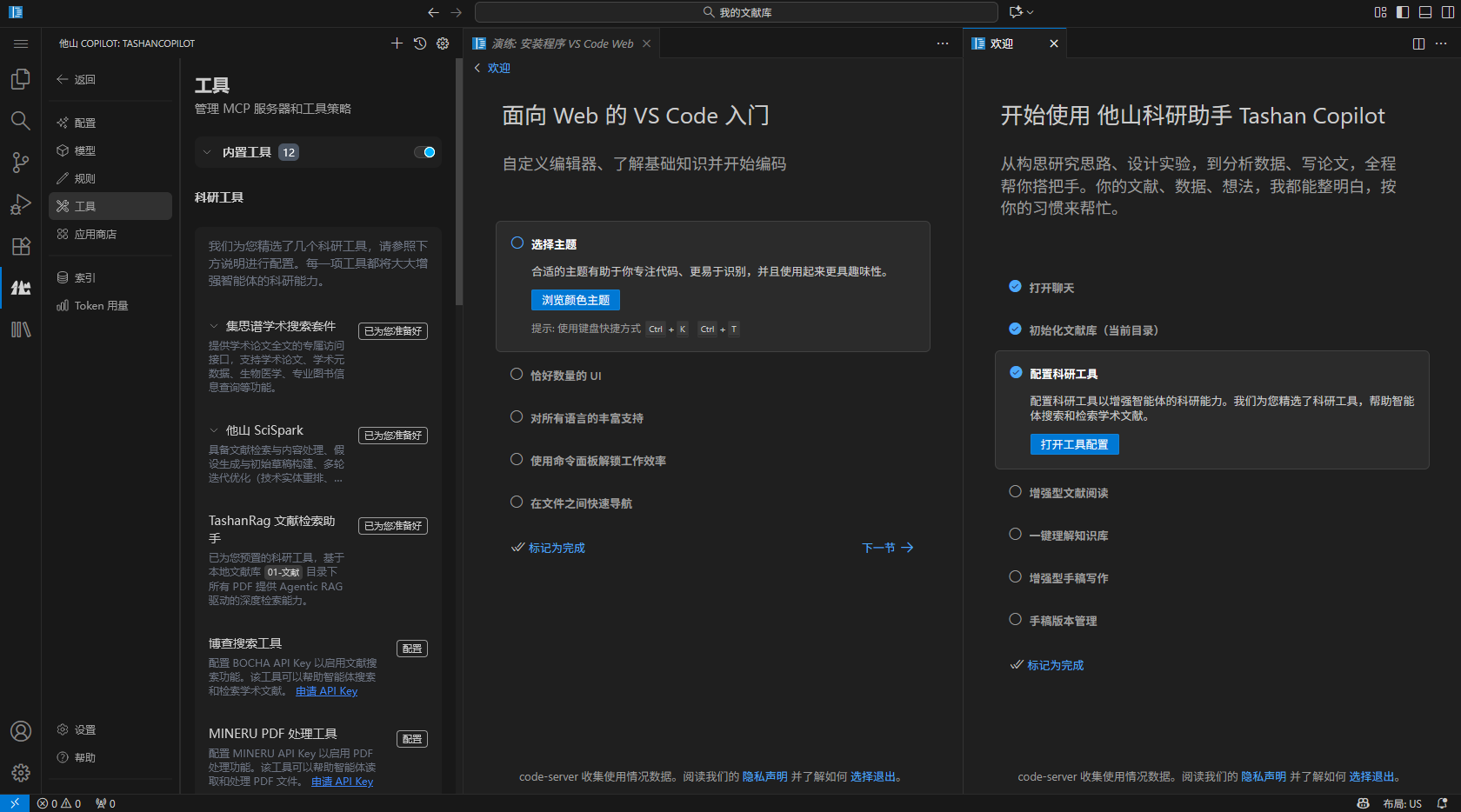
Task: Expand the 他山 SciSpark tool entry
Action: point(214,430)
